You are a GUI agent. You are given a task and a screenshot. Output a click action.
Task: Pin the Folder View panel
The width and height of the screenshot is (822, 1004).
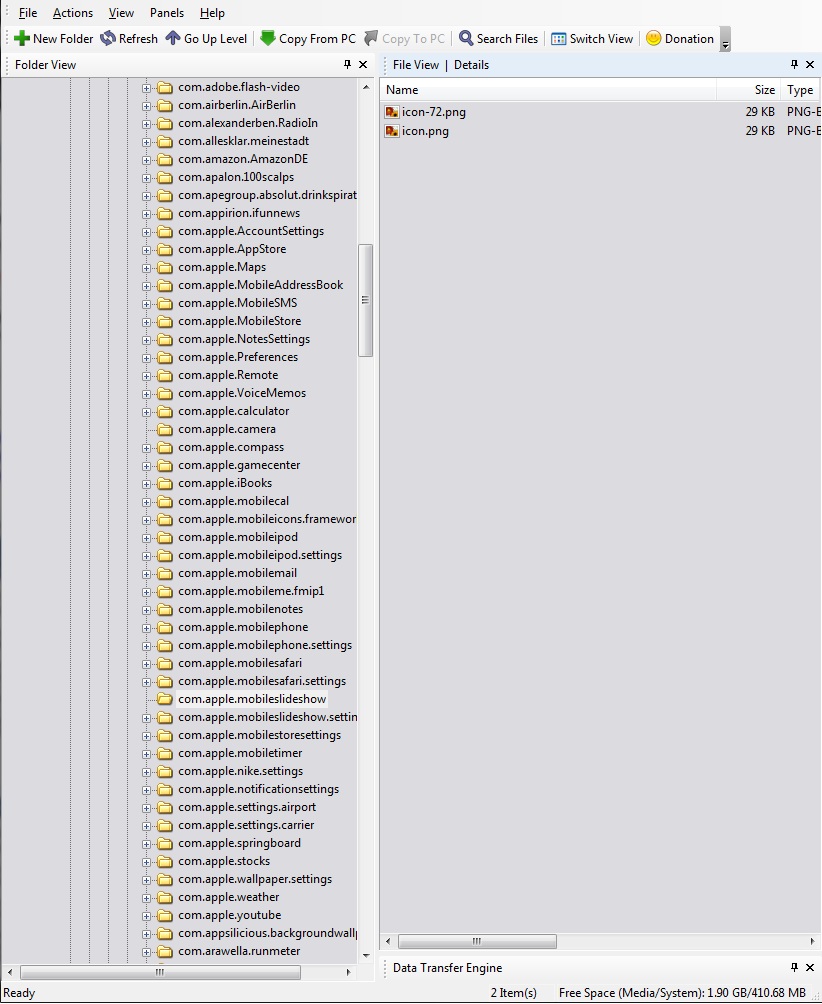coord(347,64)
